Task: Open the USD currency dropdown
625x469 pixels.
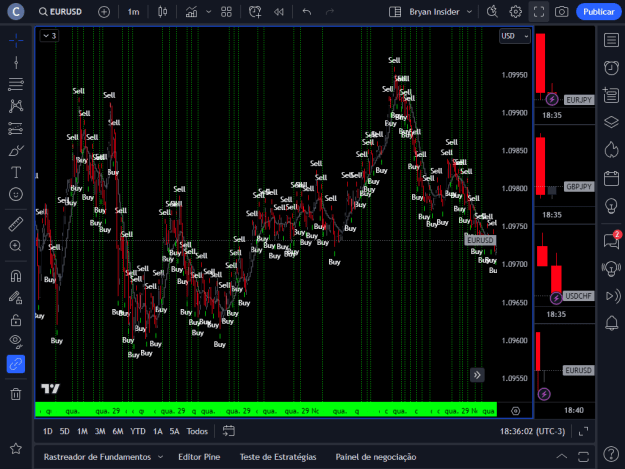Action: (x=515, y=36)
